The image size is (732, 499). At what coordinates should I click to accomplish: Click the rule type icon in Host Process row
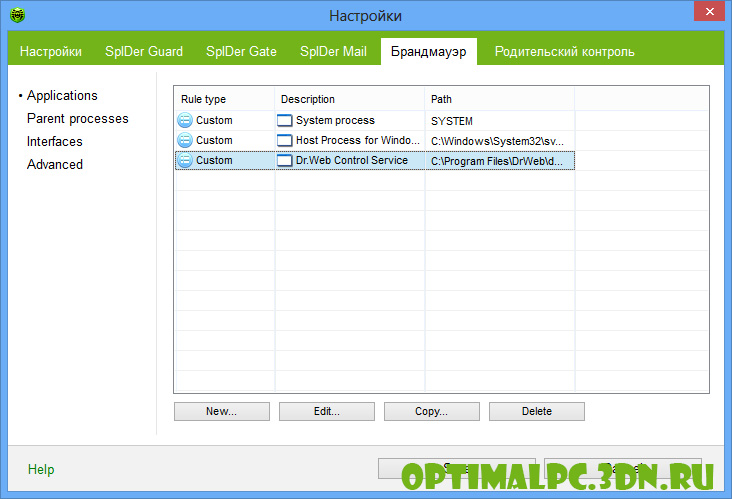(185, 140)
